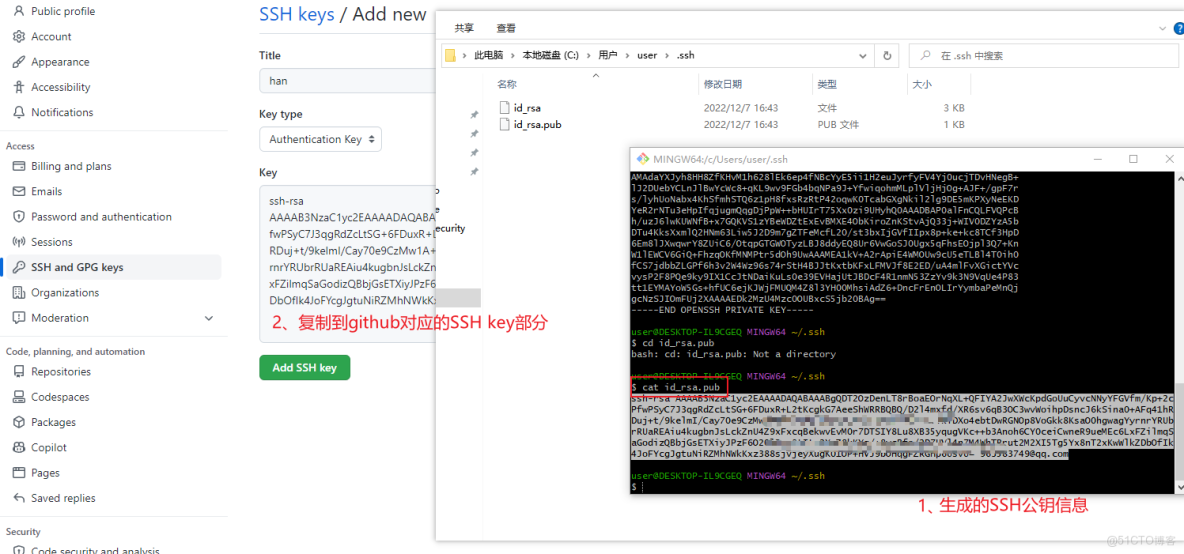The image size is (1184, 554).
Task: Open the Key type Authentication Key dropdown
Action: (320, 139)
